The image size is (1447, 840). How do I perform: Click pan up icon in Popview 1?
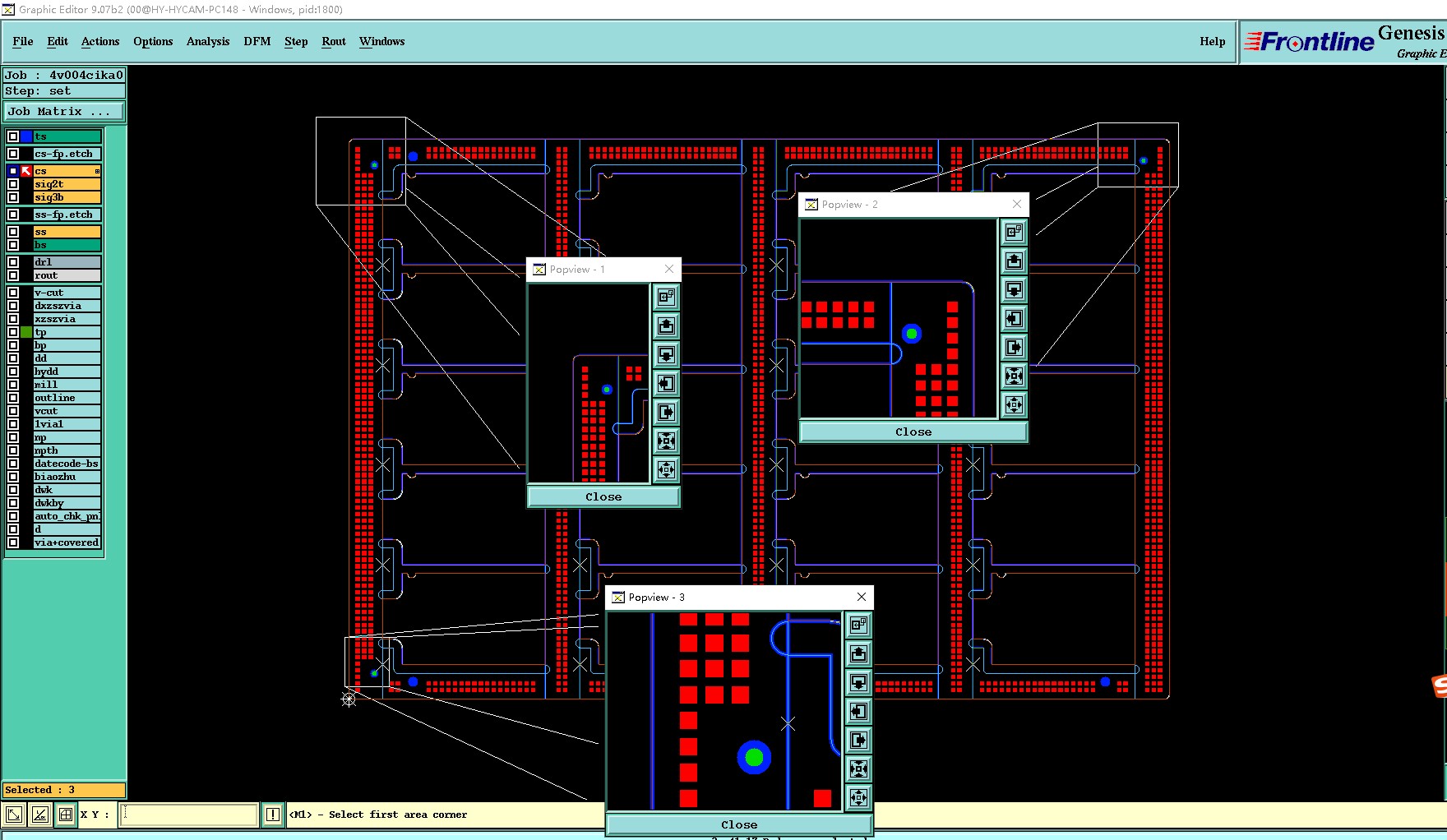(666, 325)
